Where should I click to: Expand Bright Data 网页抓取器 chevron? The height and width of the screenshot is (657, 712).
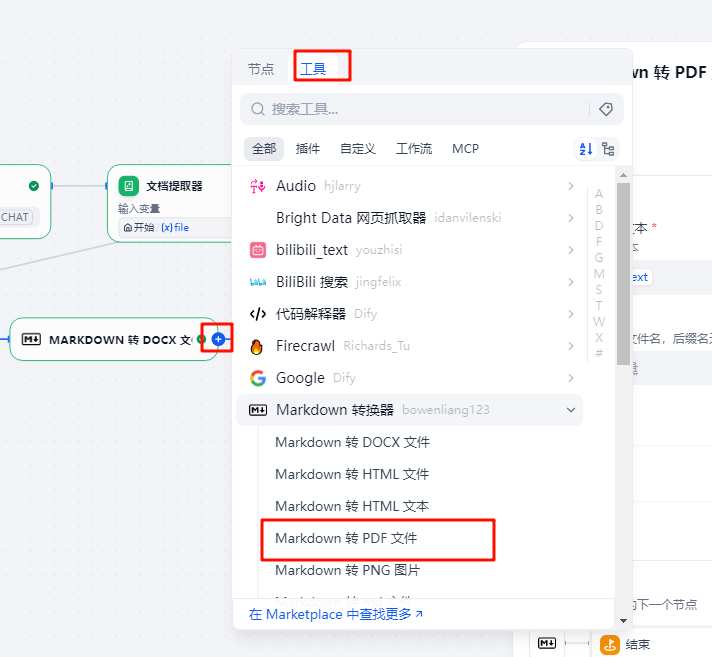coord(571,218)
